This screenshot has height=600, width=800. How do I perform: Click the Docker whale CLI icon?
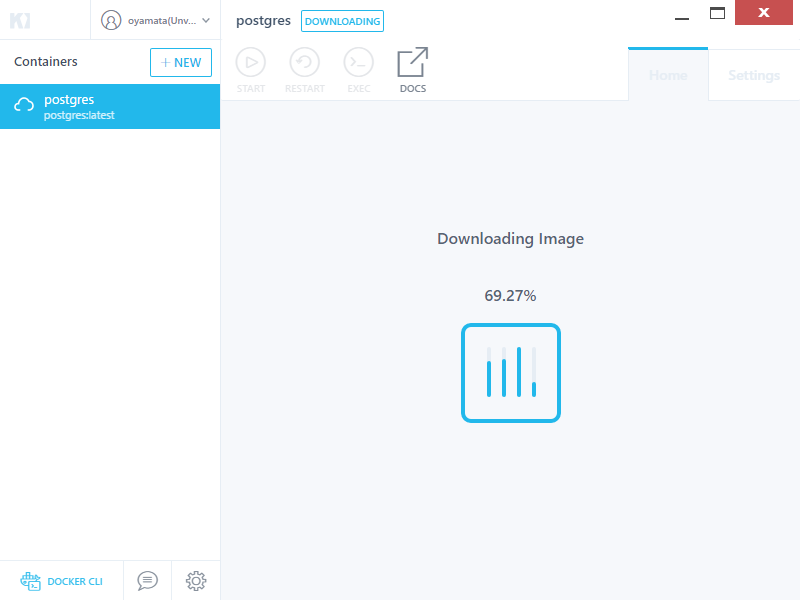point(31,581)
